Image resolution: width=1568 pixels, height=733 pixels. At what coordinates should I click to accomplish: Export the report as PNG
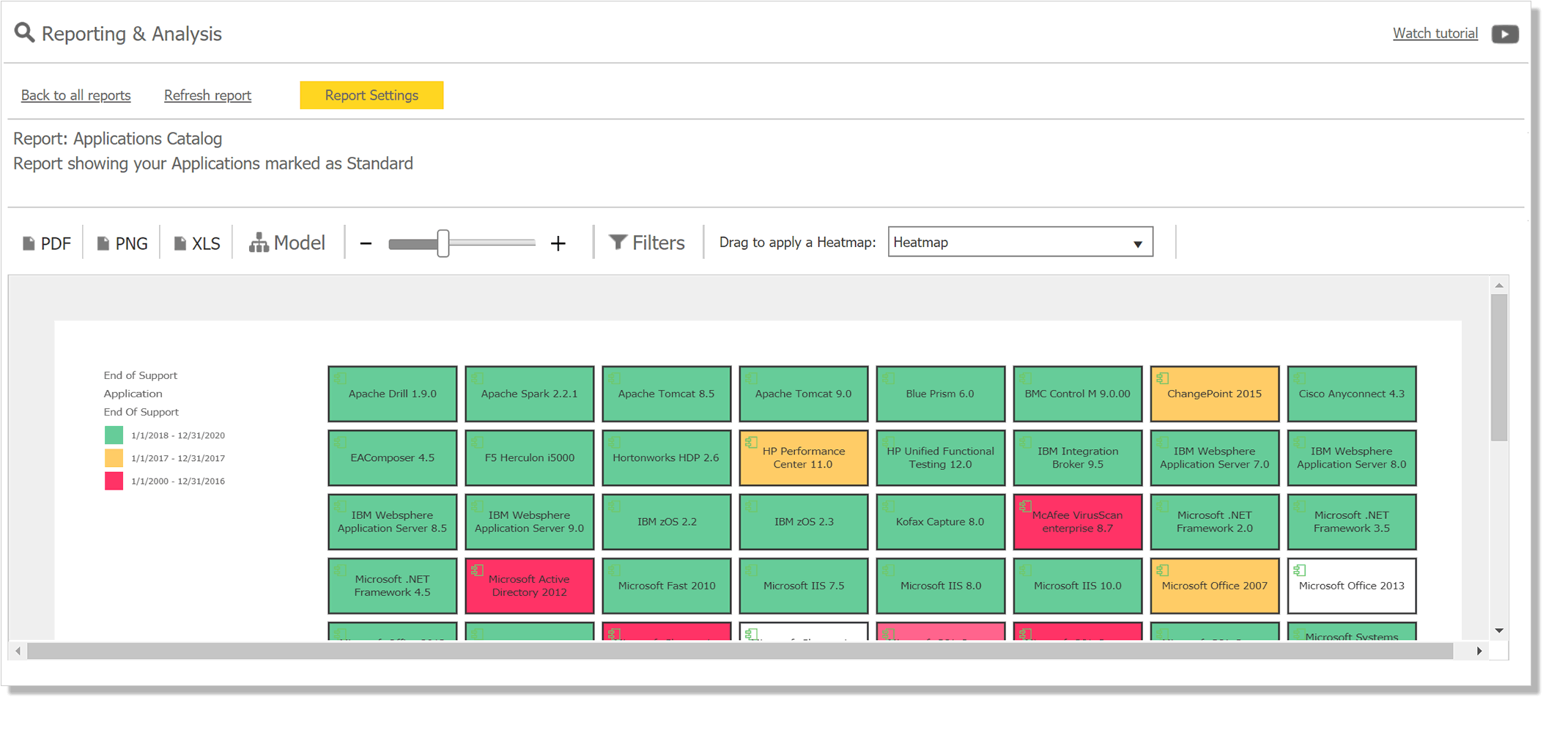pos(122,243)
